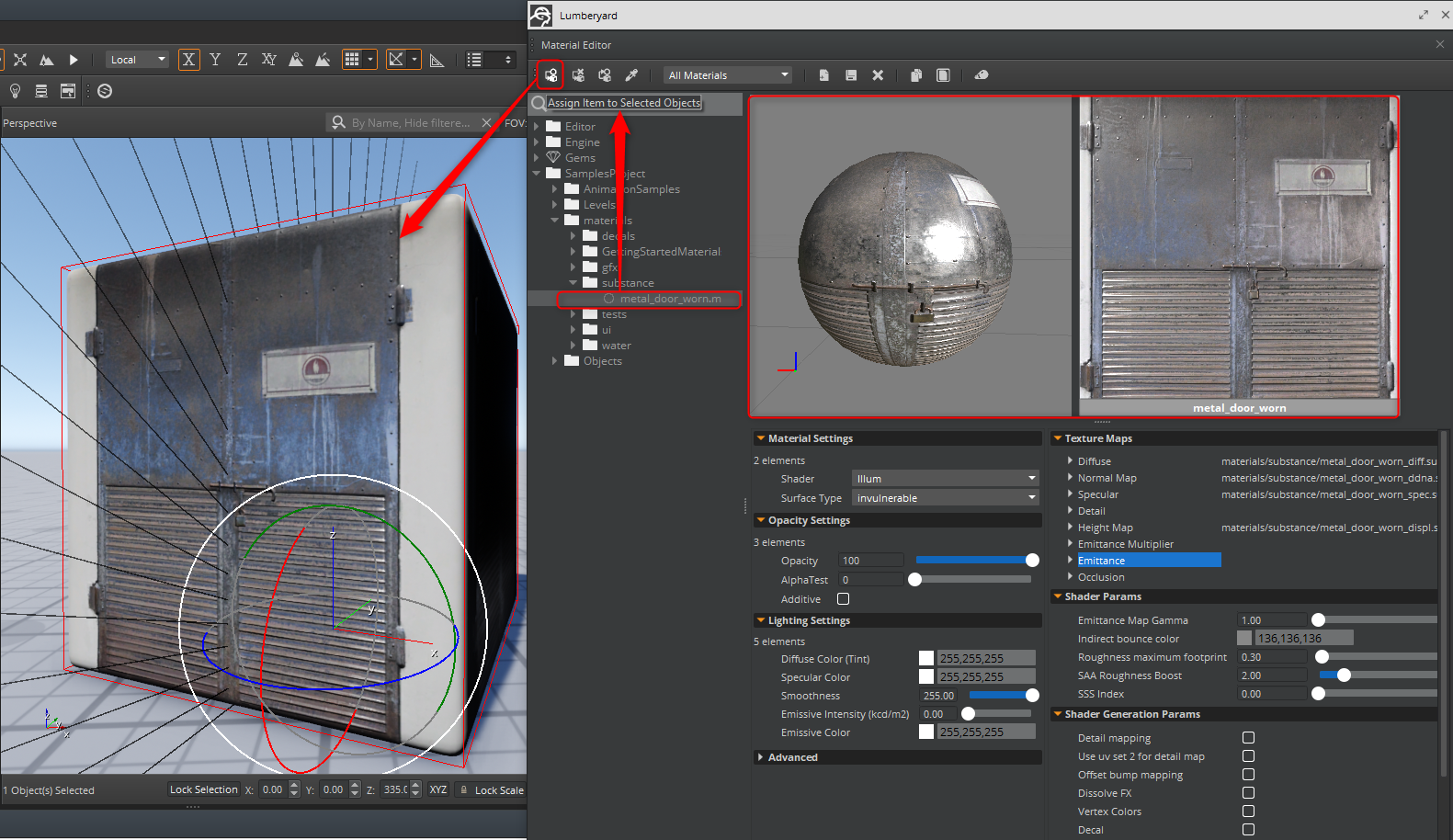Tick the Detail mapping checkbox
This screenshot has width=1453, height=840.
1248,738
